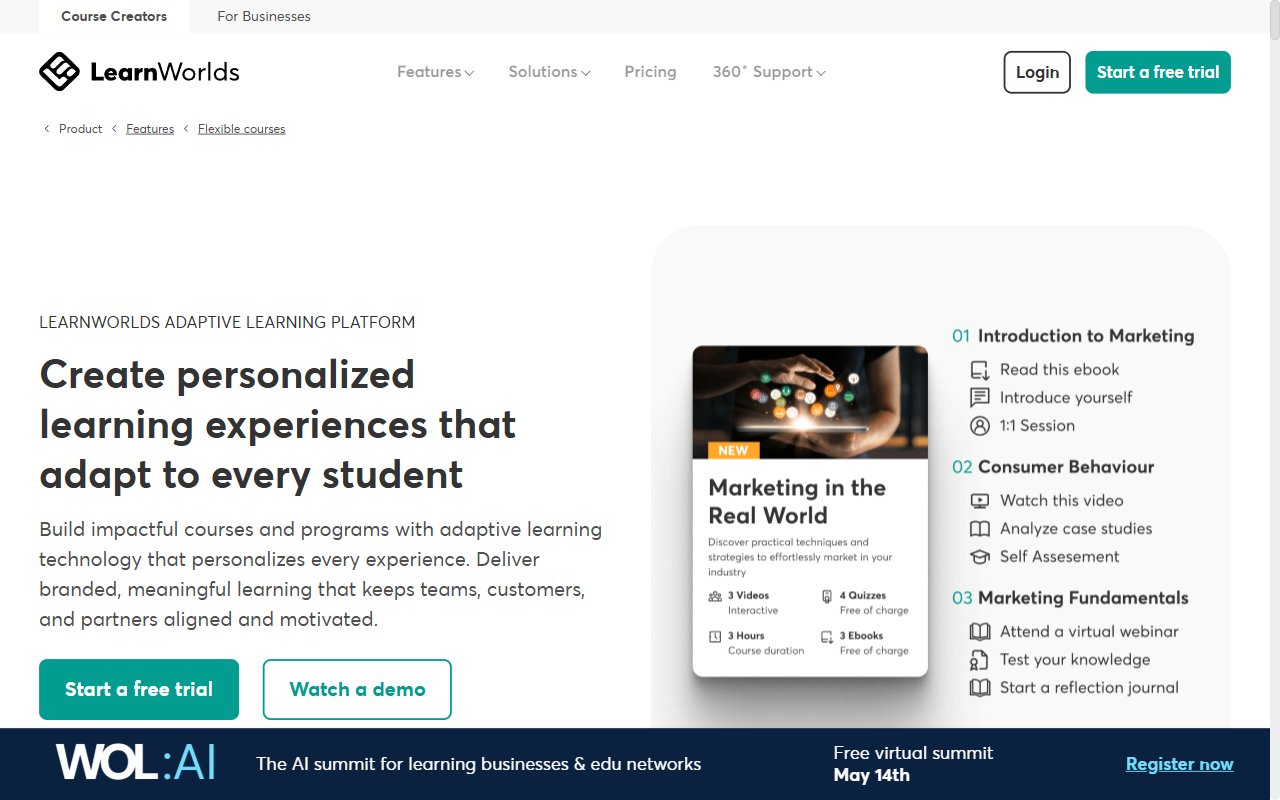
Task: Click the Marketing in the Real World course image
Action: pyautogui.click(x=810, y=403)
